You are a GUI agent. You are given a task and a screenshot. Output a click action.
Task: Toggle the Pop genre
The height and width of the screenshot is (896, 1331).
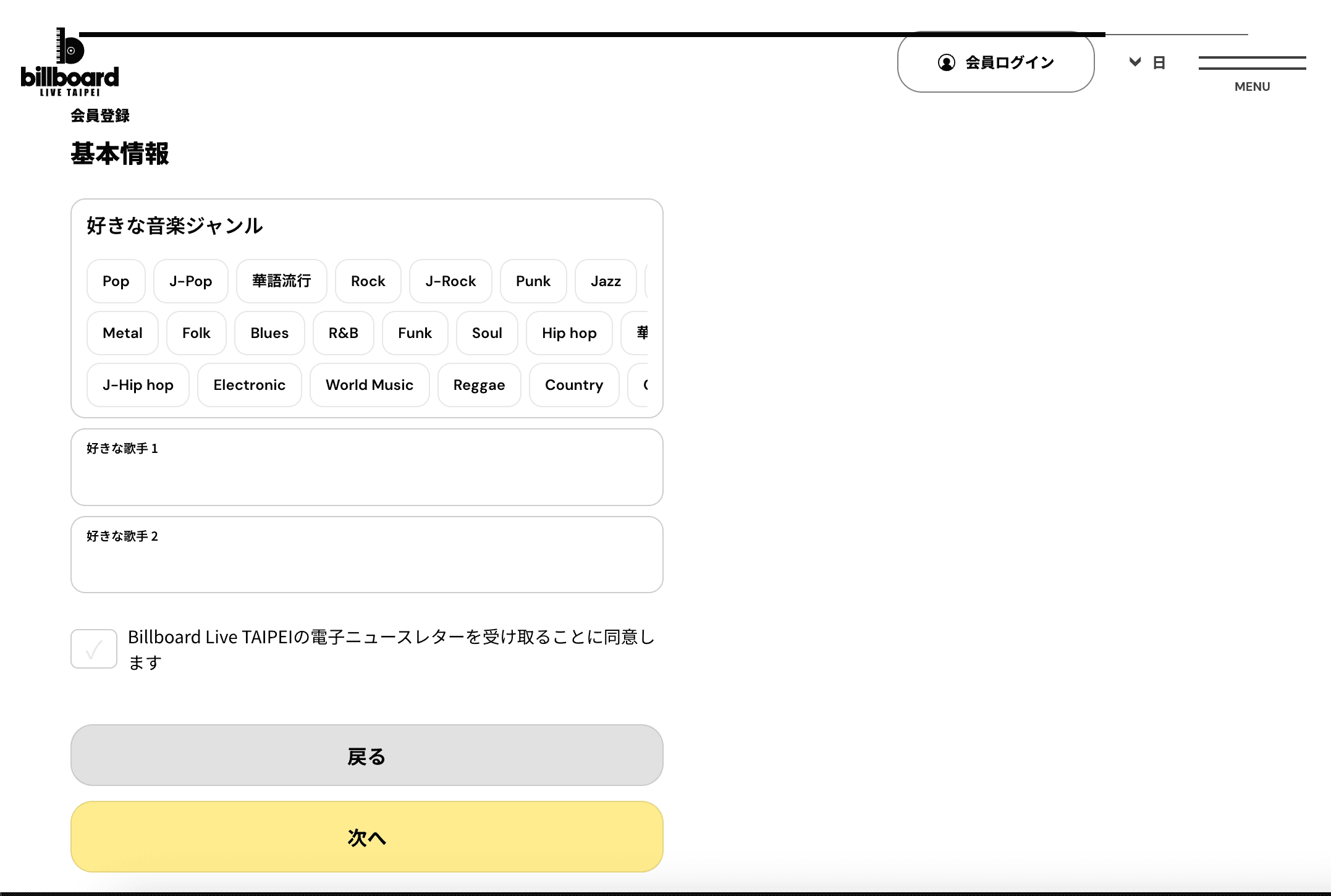click(x=116, y=281)
